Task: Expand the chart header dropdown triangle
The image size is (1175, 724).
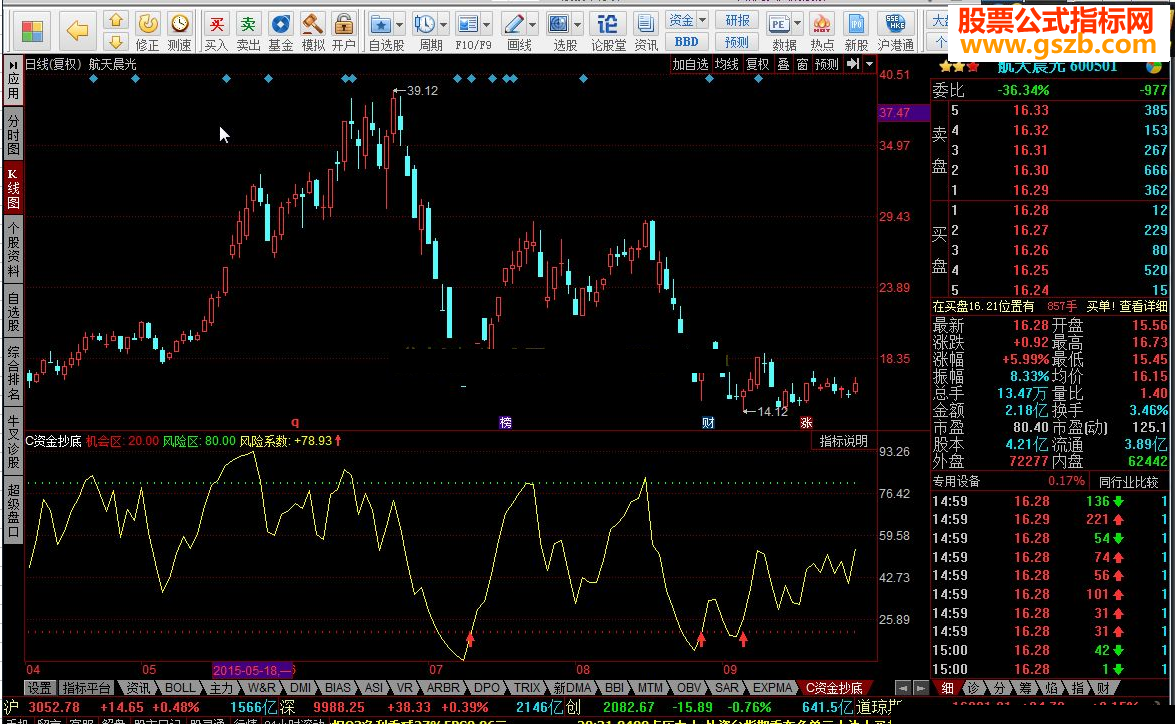Action: click(x=869, y=64)
